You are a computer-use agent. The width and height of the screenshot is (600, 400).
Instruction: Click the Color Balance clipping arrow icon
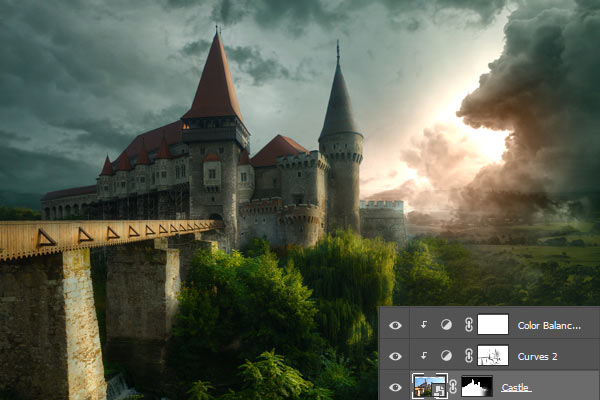[x=424, y=325]
